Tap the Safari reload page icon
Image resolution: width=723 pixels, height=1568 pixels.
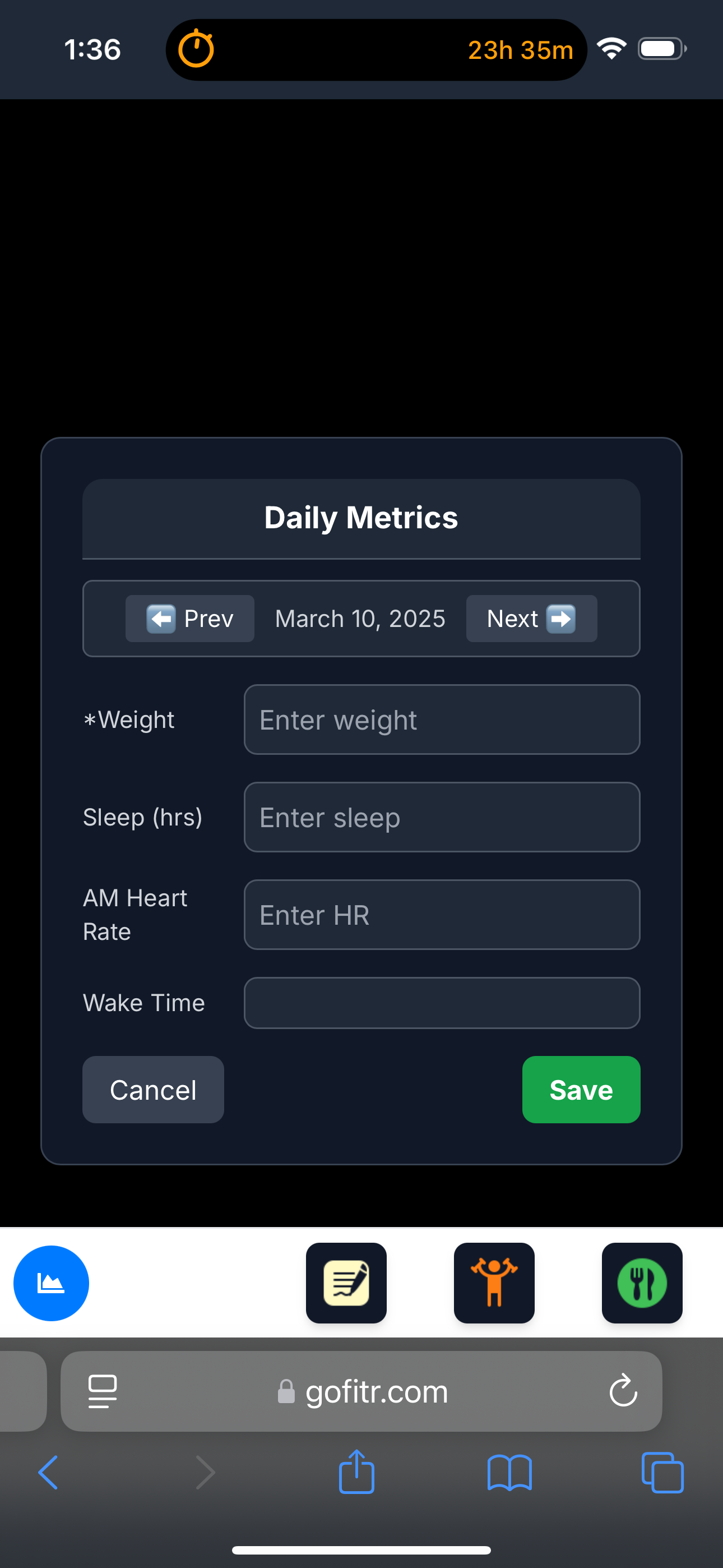pyautogui.click(x=623, y=1391)
